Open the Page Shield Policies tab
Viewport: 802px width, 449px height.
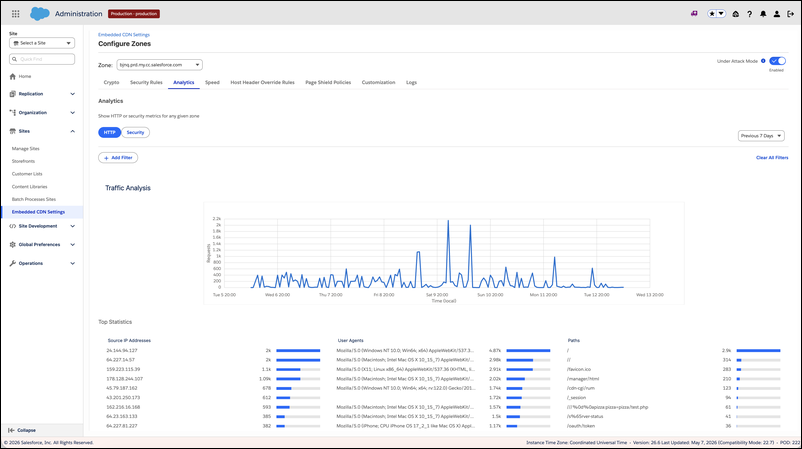pyautogui.click(x=328, y=82)
